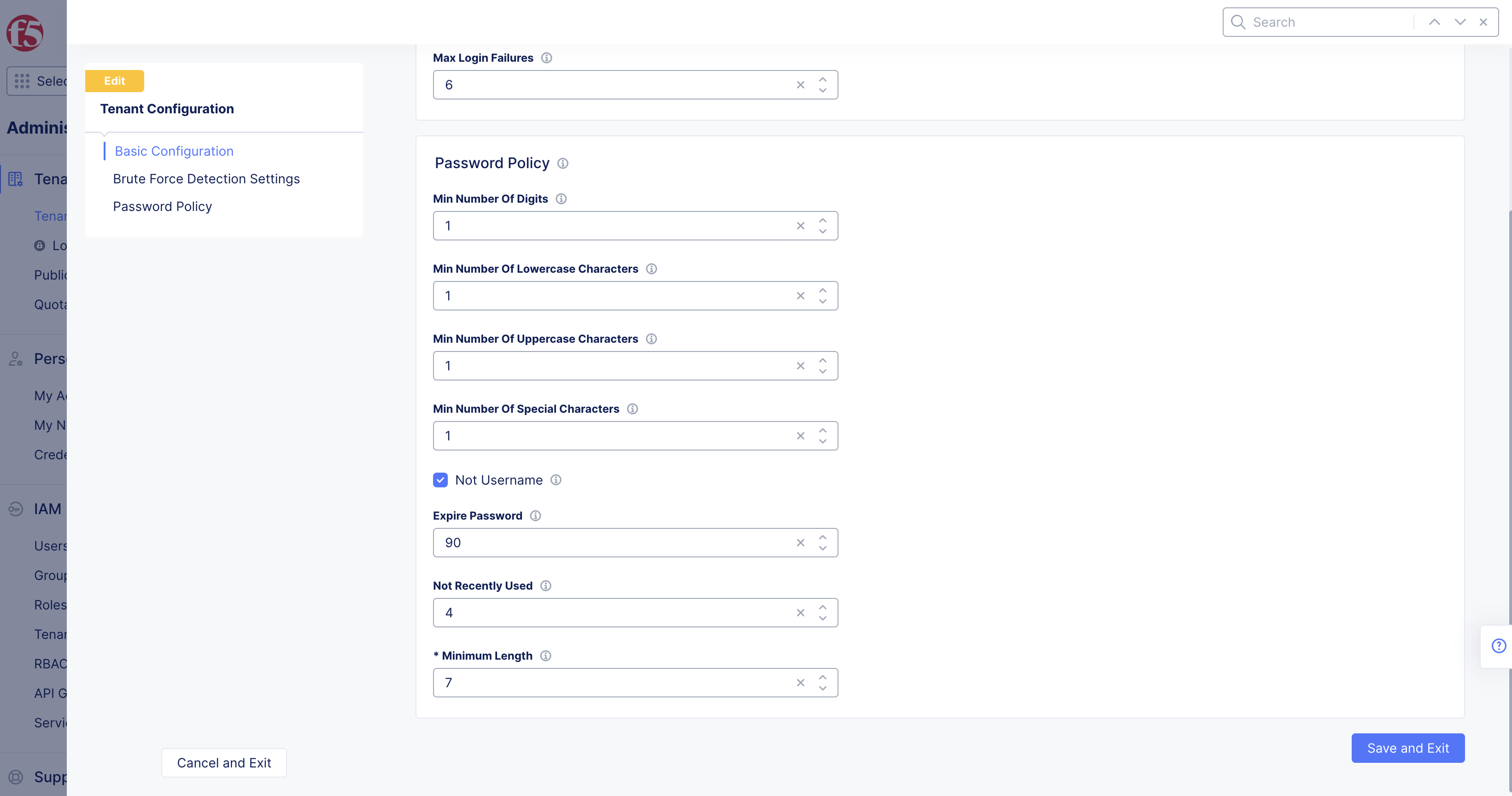Image resolution: width=1512 pixels, height=796 pixels.
Task: Click the Cancel and Exit button
Action: click(223, 762)
